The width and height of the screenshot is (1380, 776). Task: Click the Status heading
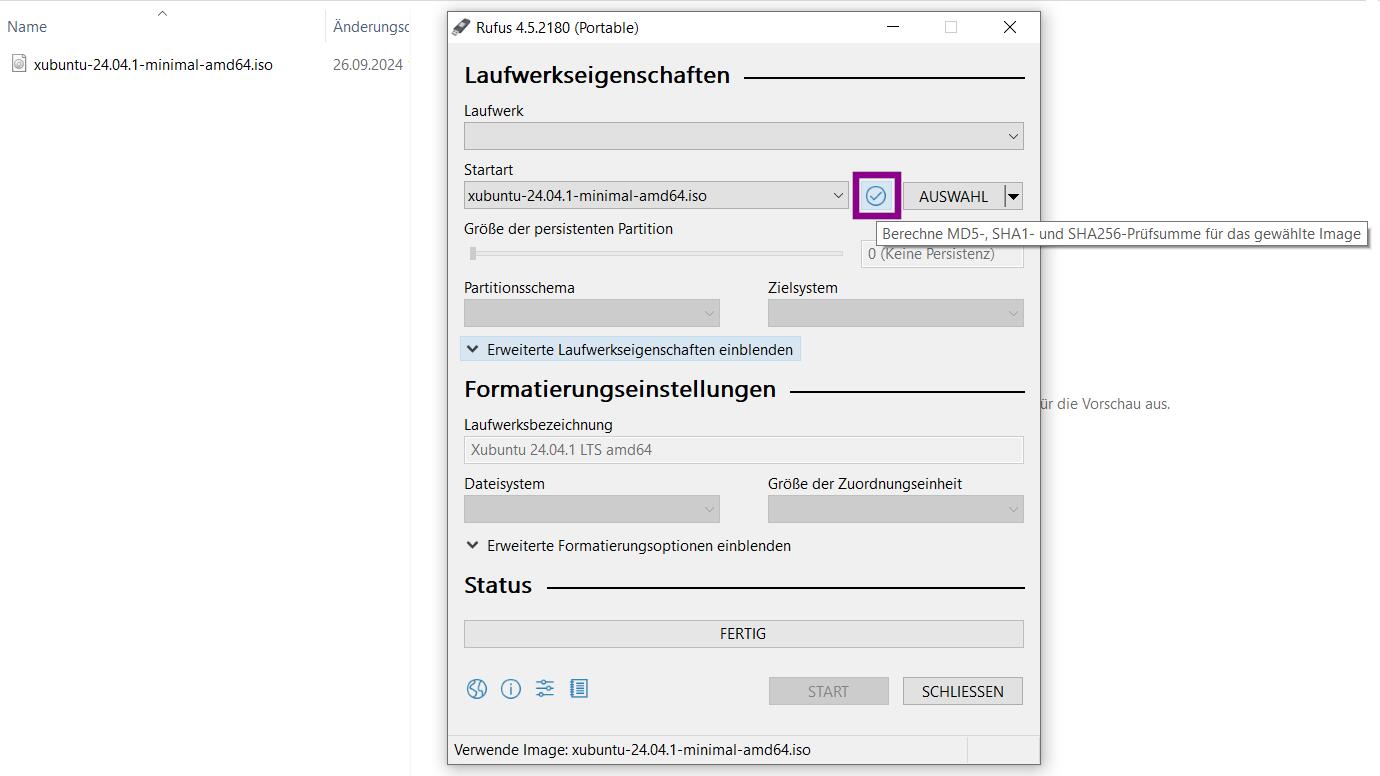pos(498,586)
